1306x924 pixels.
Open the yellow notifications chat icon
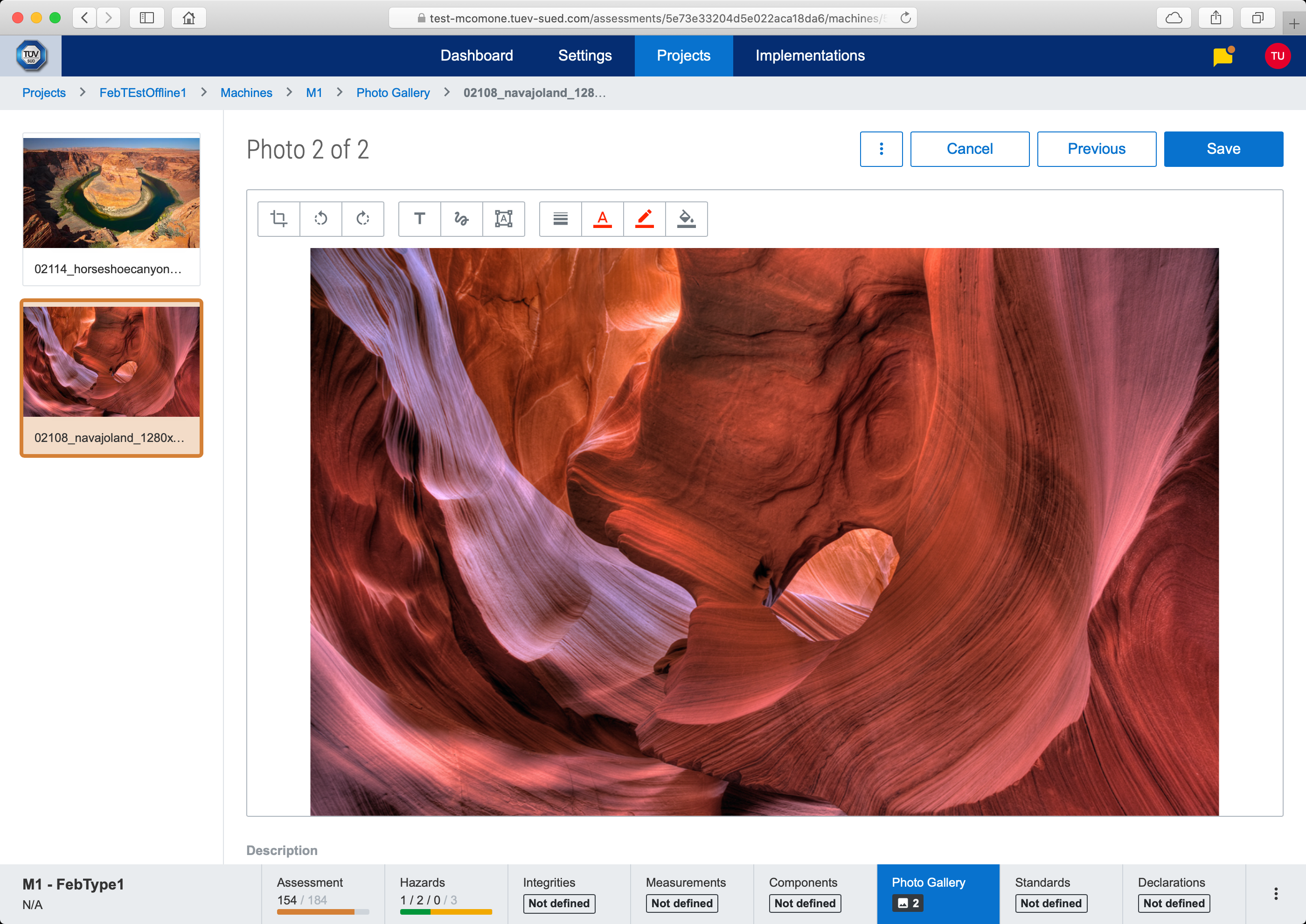tap(1223, 56)
